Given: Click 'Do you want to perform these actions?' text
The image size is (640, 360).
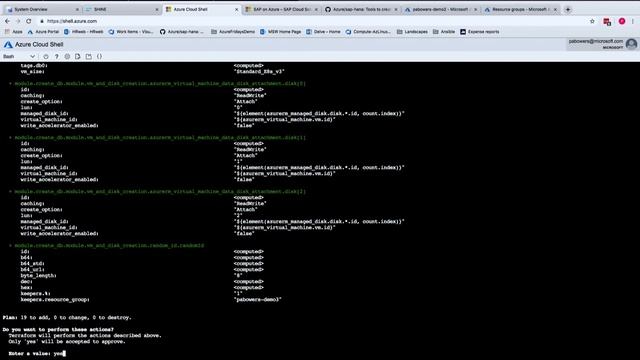Looking at the screenshot, I should [58, 329].
